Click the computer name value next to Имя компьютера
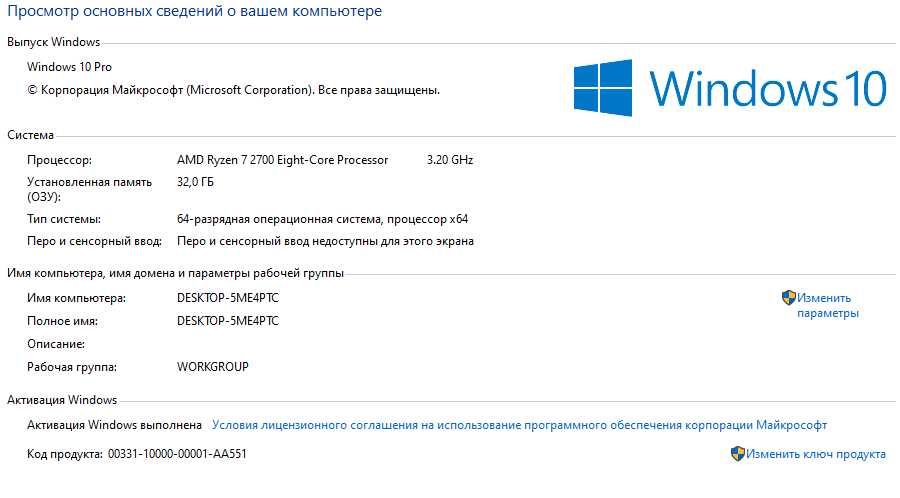Screen dimensions: 900x498 point(227,298)
